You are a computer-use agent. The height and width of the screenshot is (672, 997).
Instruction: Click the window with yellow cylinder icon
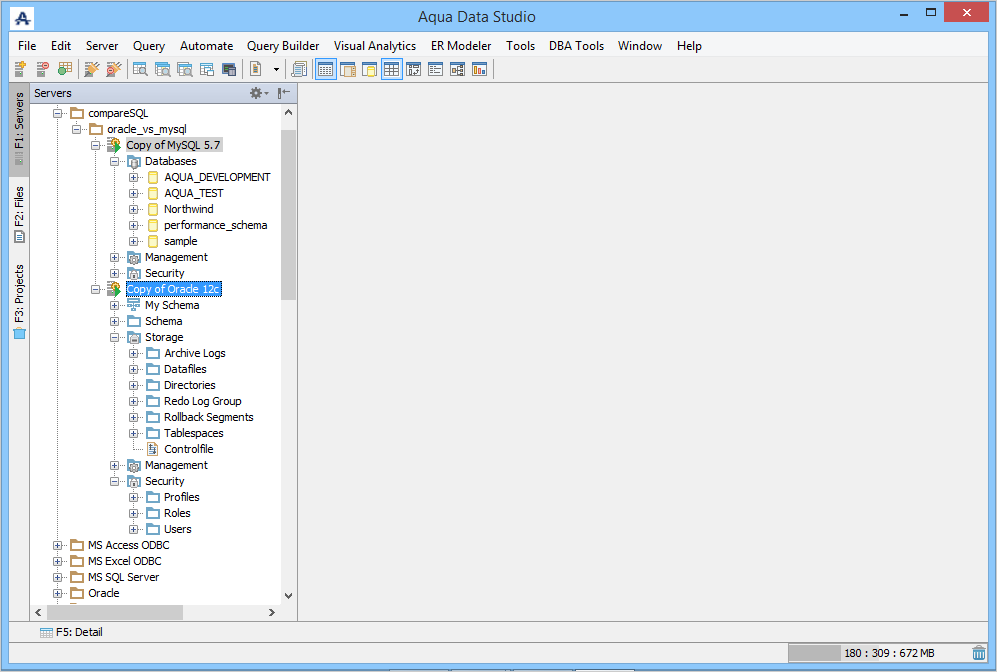pos(369,69)
